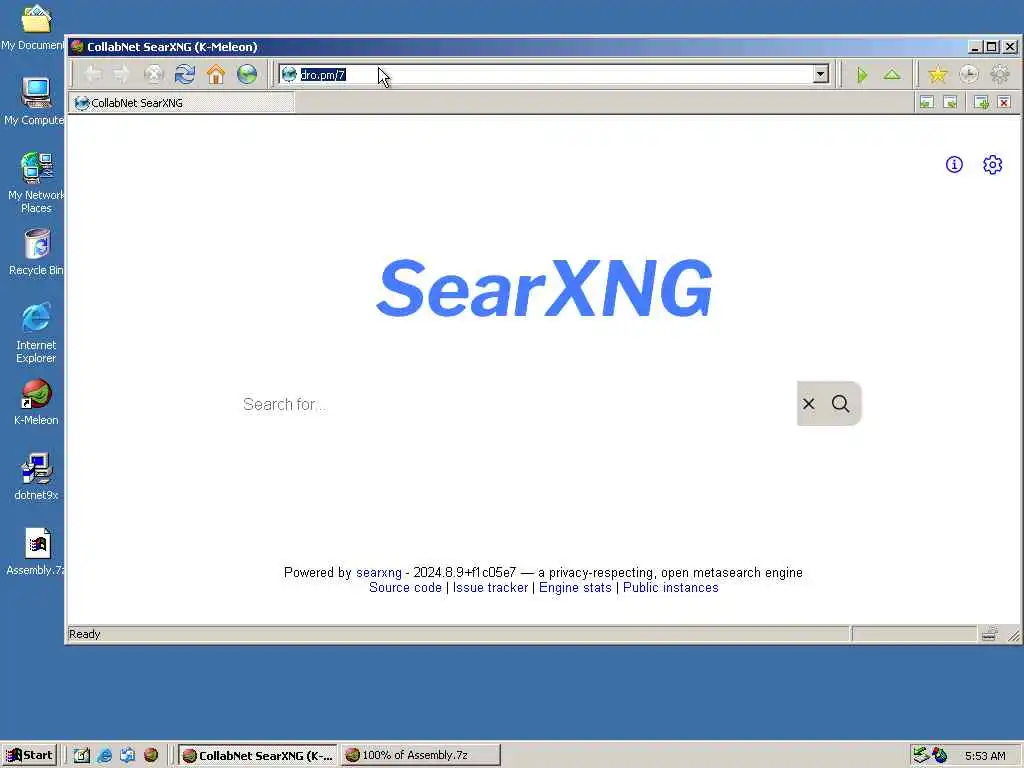Switch to the previous tab icon
This screenshot has height=768, width=1024.
[927, 102]
